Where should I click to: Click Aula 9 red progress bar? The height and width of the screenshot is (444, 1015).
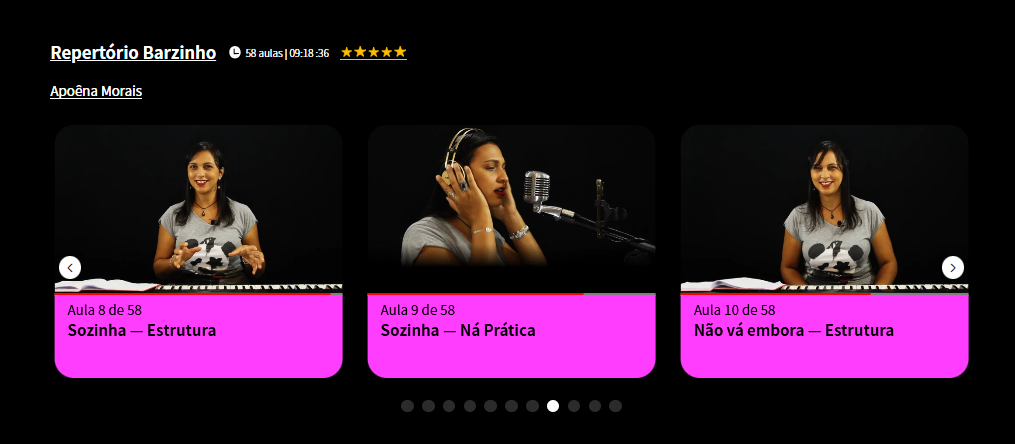(476, 294)
